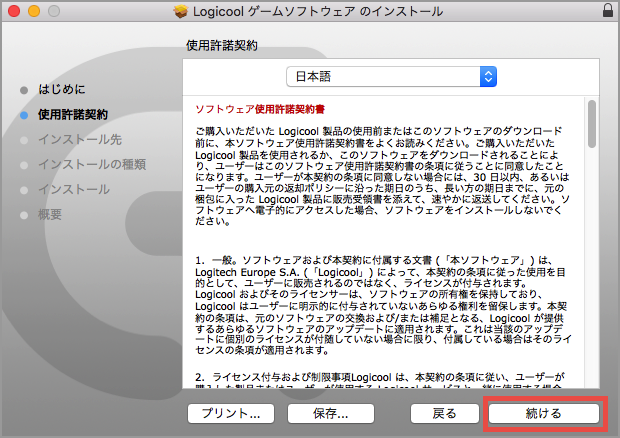Select the インストール先 step in the sidebar

[x=80, y=140]
